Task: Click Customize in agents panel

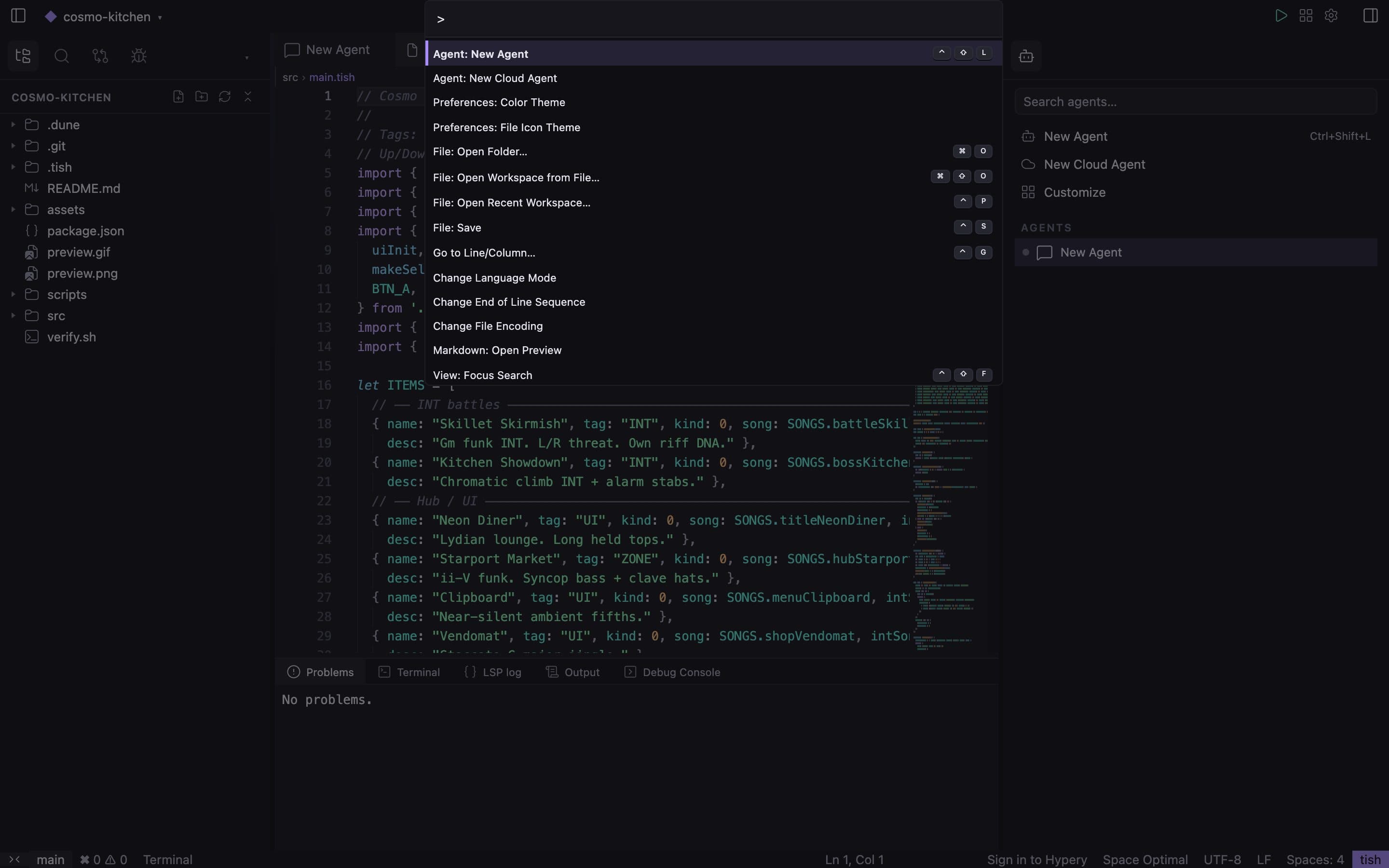Action: (1196, 192)
